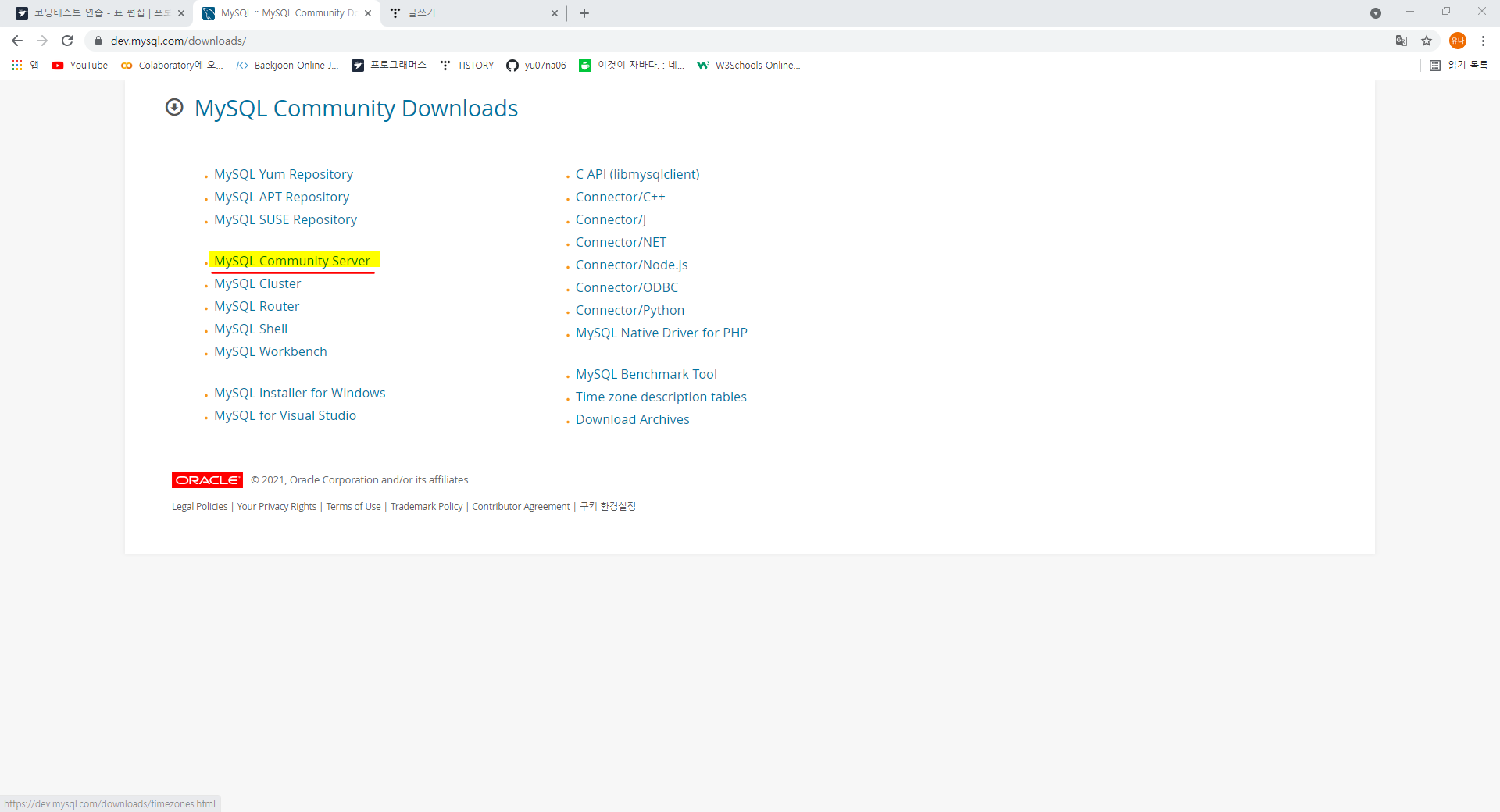Open the reading list (읽기 목록)

[1459, 66]
